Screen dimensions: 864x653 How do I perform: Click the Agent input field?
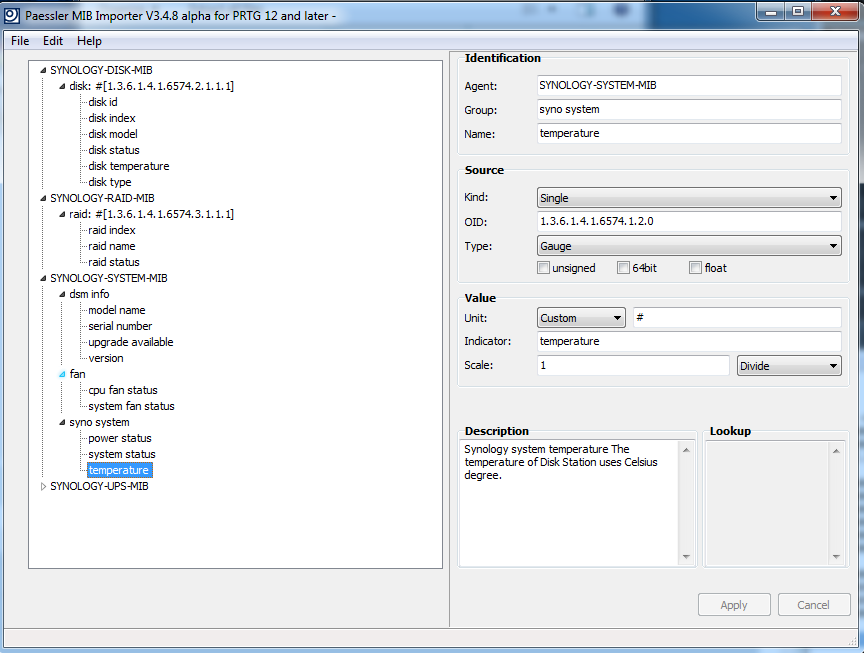click(x=689, y=85)
